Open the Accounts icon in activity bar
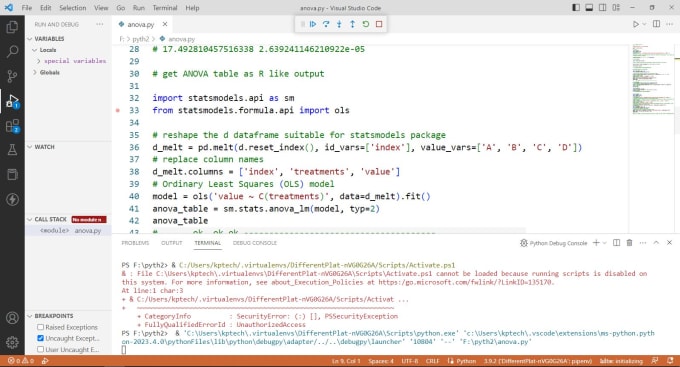680x367 pixels. point(12,318)
